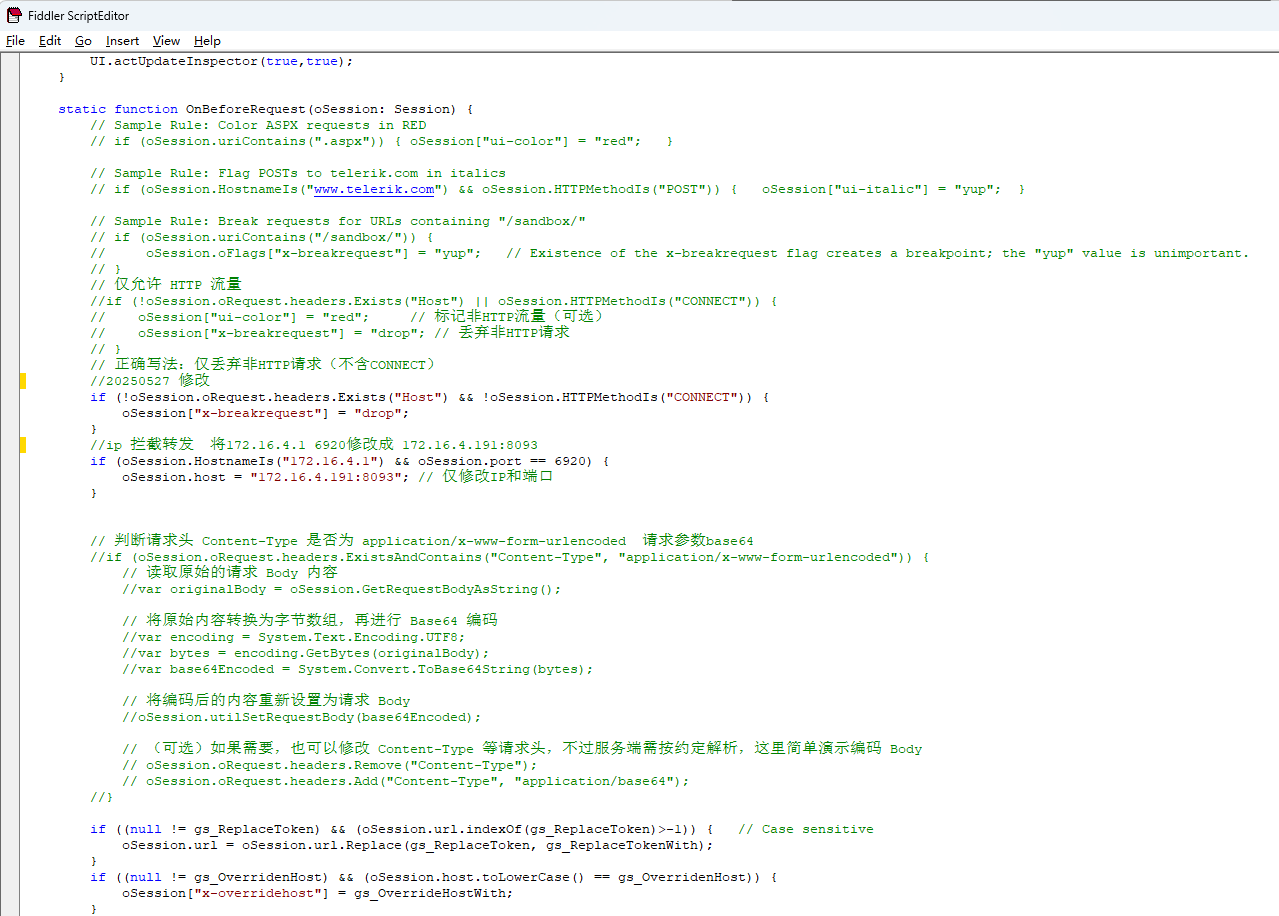Click the '//var base64Encoded' line
Image resolution: width=1279 pixels, height=916 pixels.
click(358, 669)
